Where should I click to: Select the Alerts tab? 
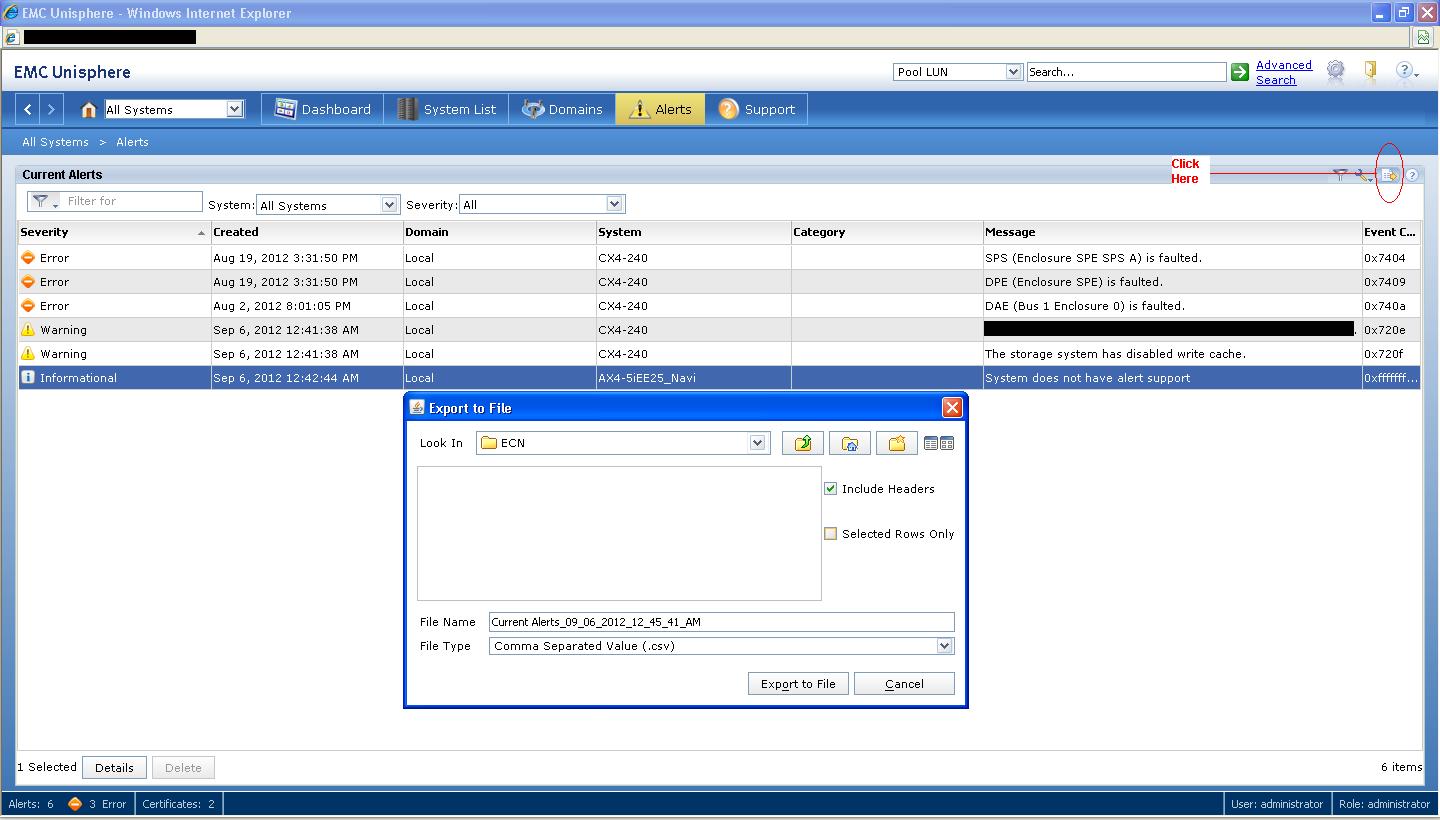[660, 109]
